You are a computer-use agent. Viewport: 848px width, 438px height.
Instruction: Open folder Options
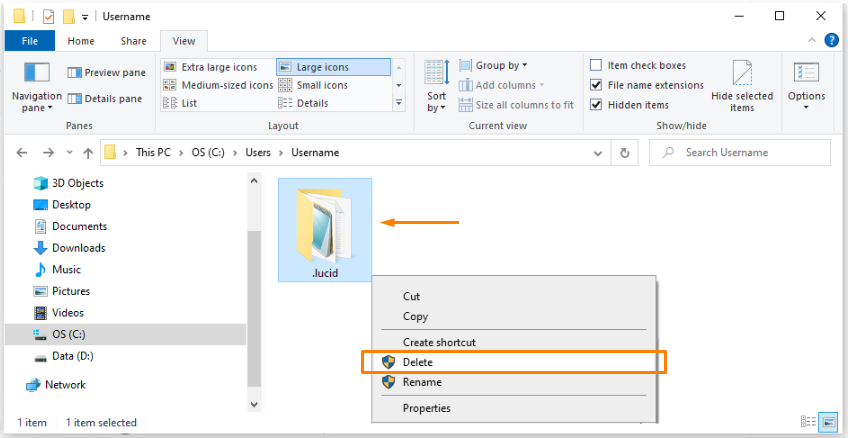(x=806, y=87)
